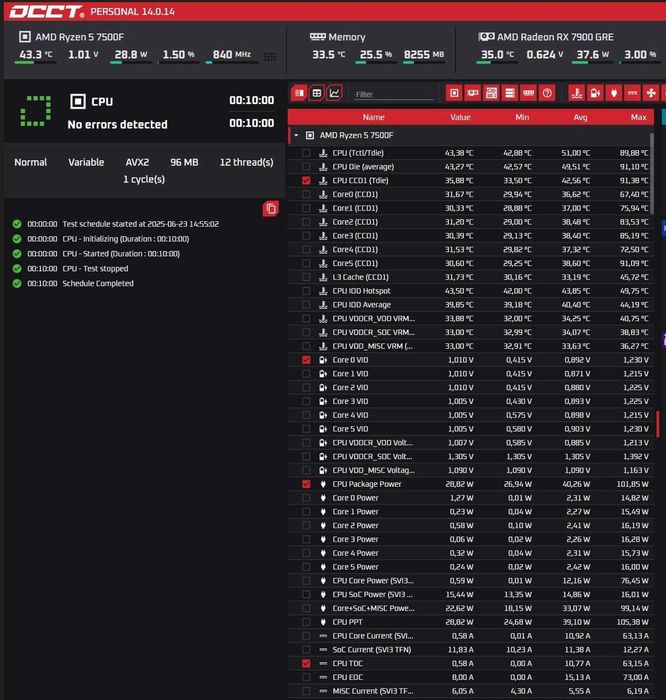The image size is (666, 700).
Task: Sort sensors by Avg column
Action: click(x=580, y=117)
